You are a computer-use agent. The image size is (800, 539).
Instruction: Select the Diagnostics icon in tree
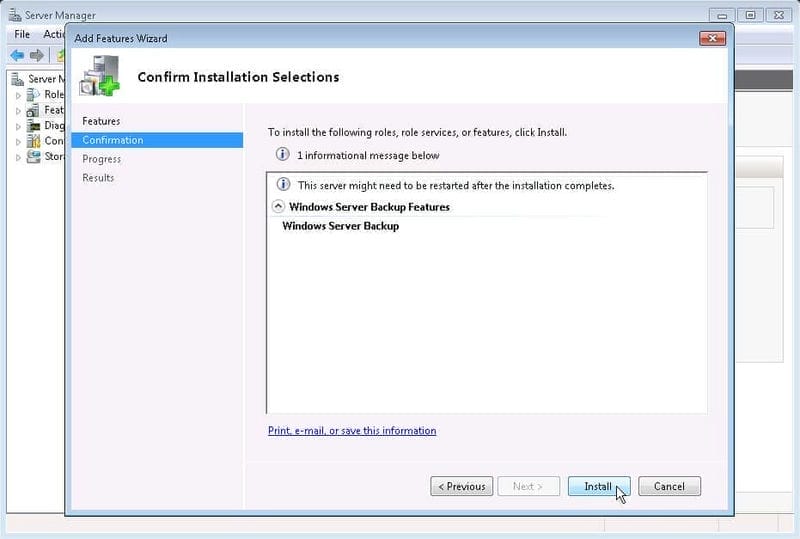pos(33,126)
